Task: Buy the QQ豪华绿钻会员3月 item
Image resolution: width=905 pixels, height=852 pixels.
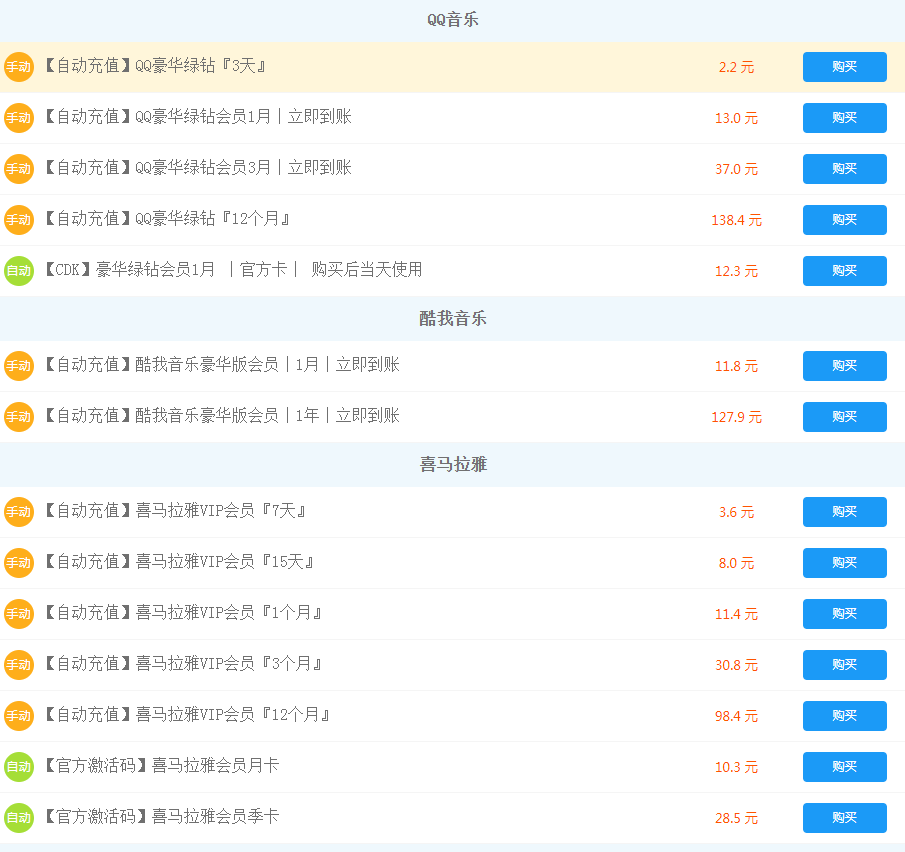Action: point(844,169)
